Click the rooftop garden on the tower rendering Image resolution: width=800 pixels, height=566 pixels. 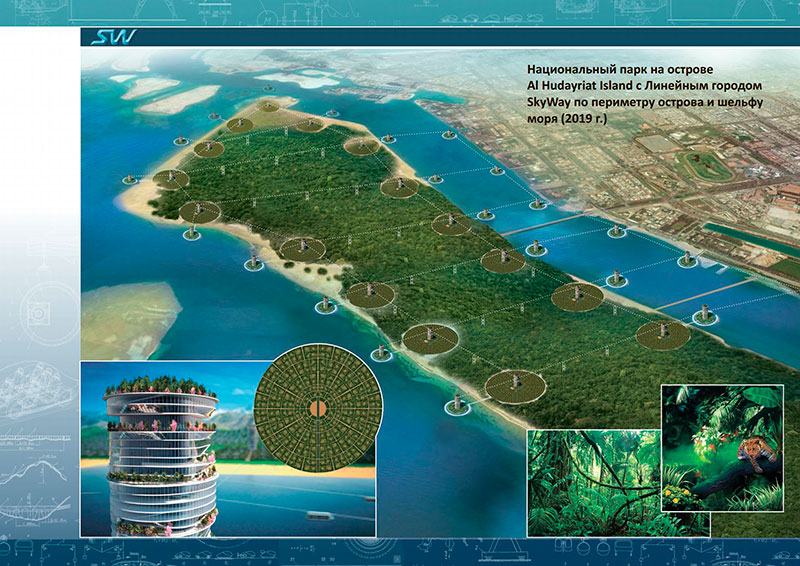(x=160, y=387)
